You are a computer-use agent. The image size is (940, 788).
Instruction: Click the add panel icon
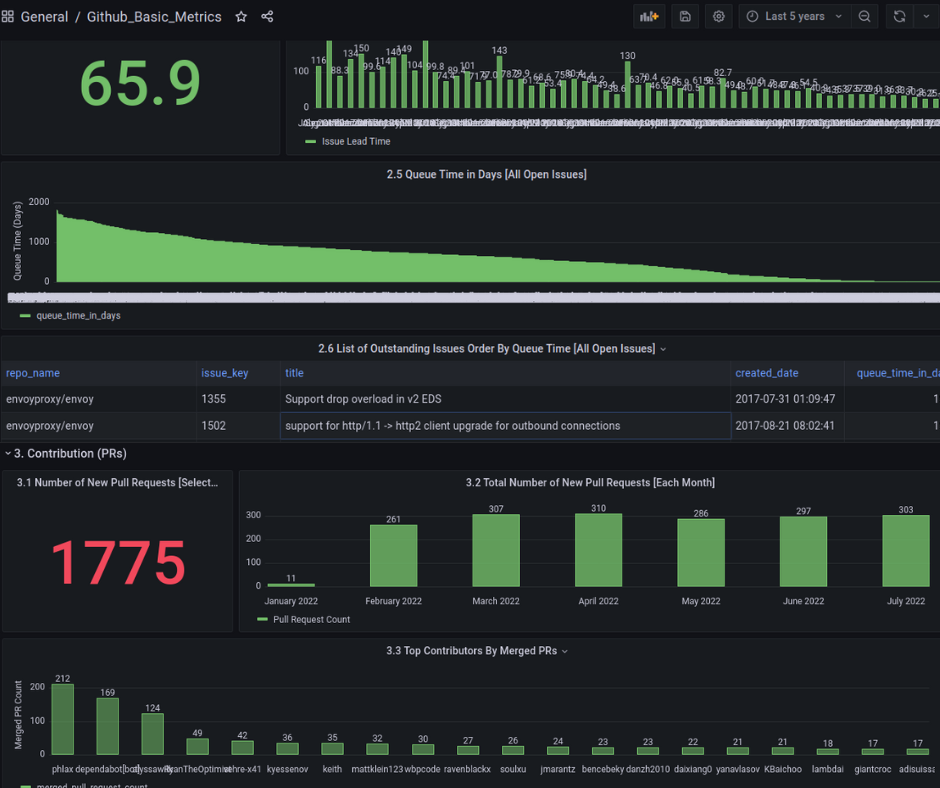(x=647, y=16)
